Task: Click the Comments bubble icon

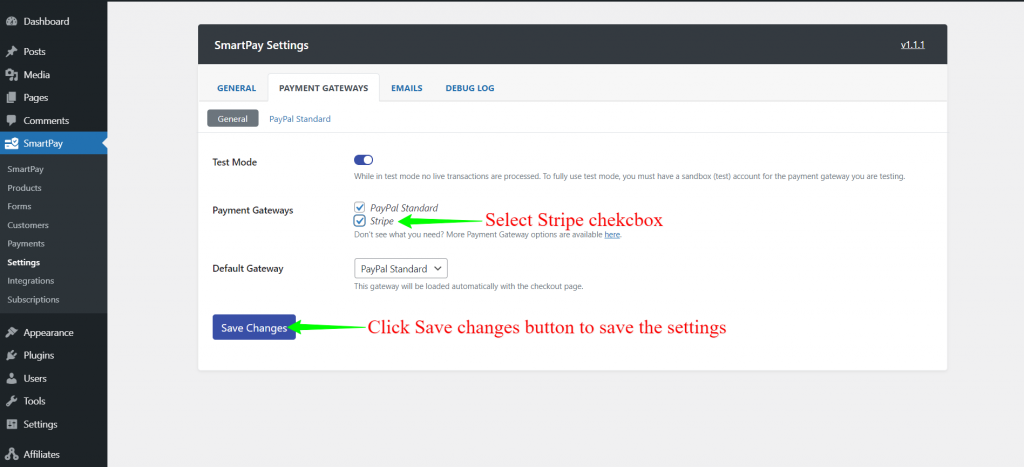Action: click(11, 120)
